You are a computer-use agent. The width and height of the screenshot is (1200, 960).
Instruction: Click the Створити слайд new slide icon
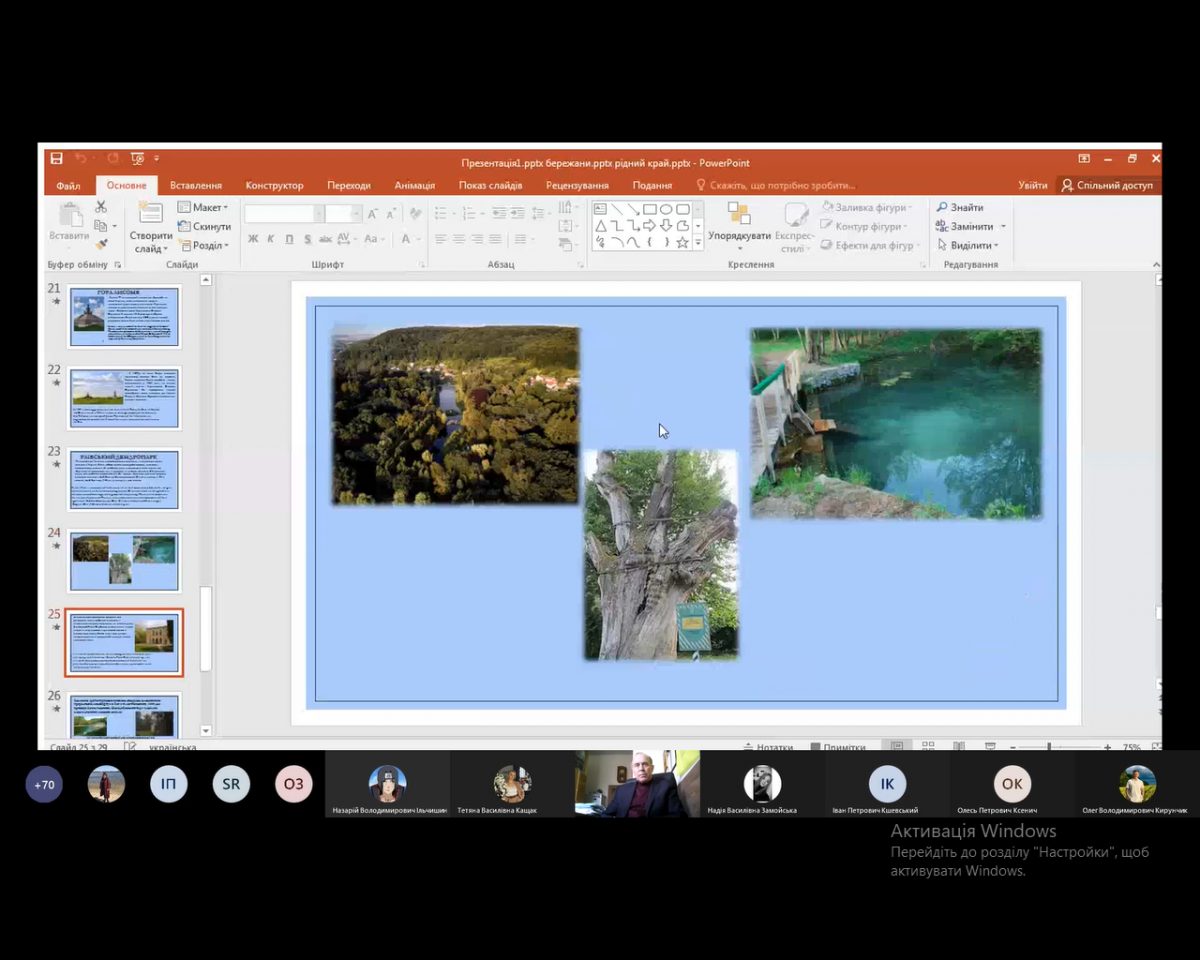pos(150,213)
